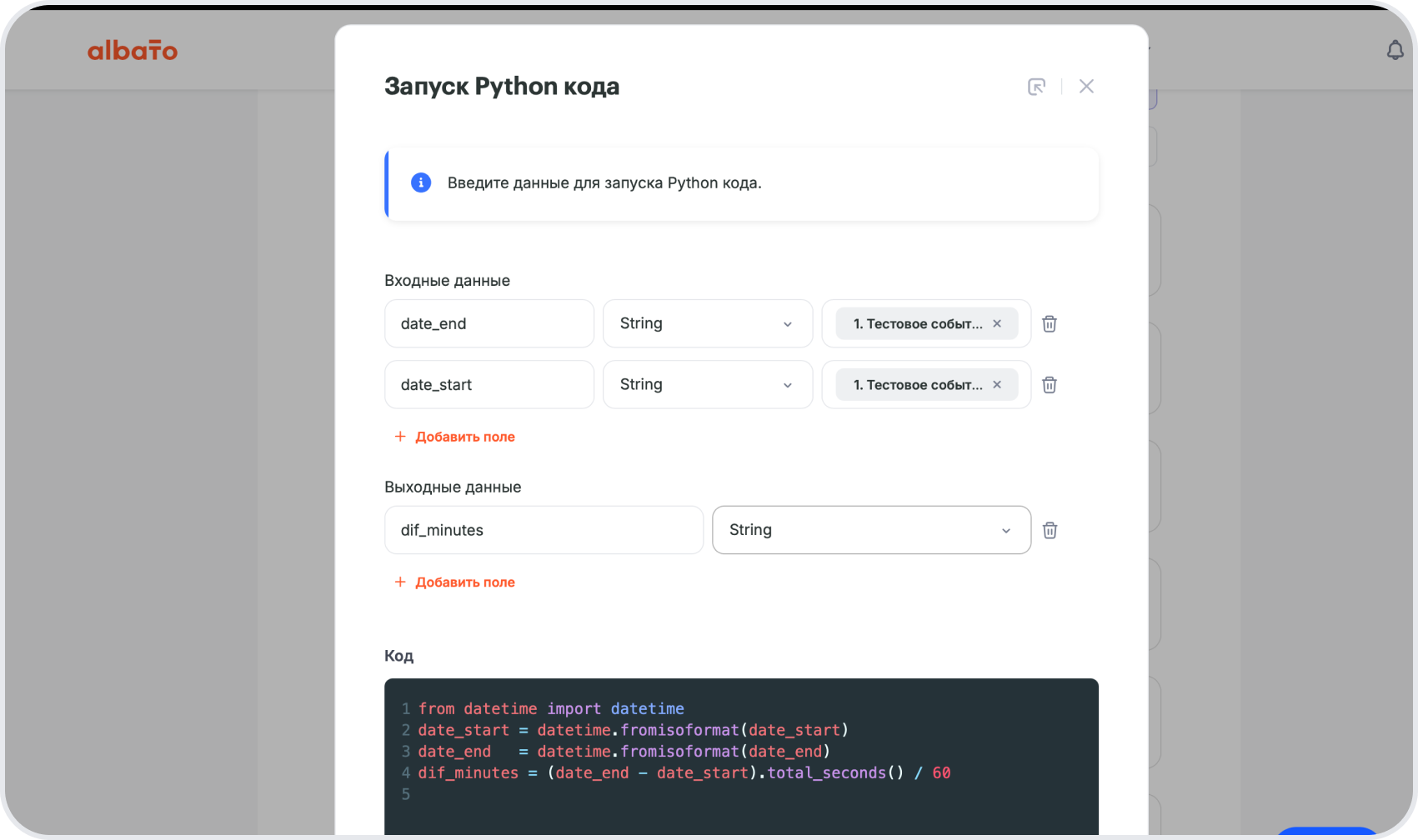Image resolution: width=1418 pixels, height=840 pixels.
Task: Focus the dif_minutes output name field
Action: (x=544, y=530)
